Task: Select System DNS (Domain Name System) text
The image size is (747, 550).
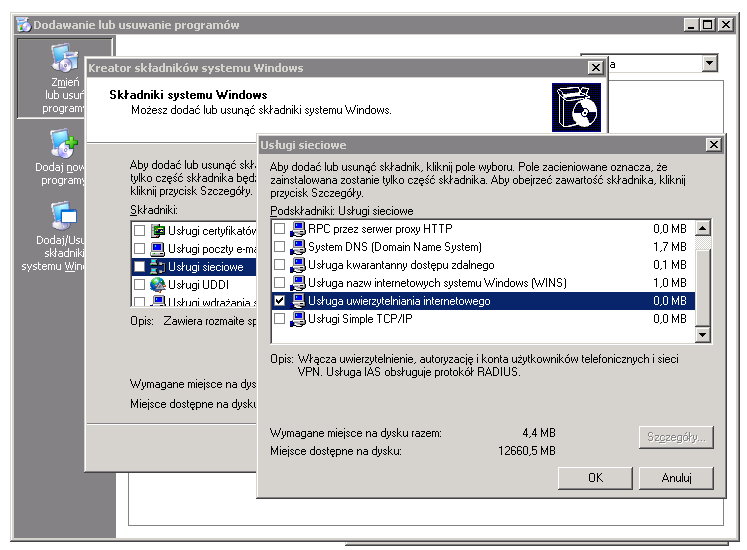Action: point(395,247)
